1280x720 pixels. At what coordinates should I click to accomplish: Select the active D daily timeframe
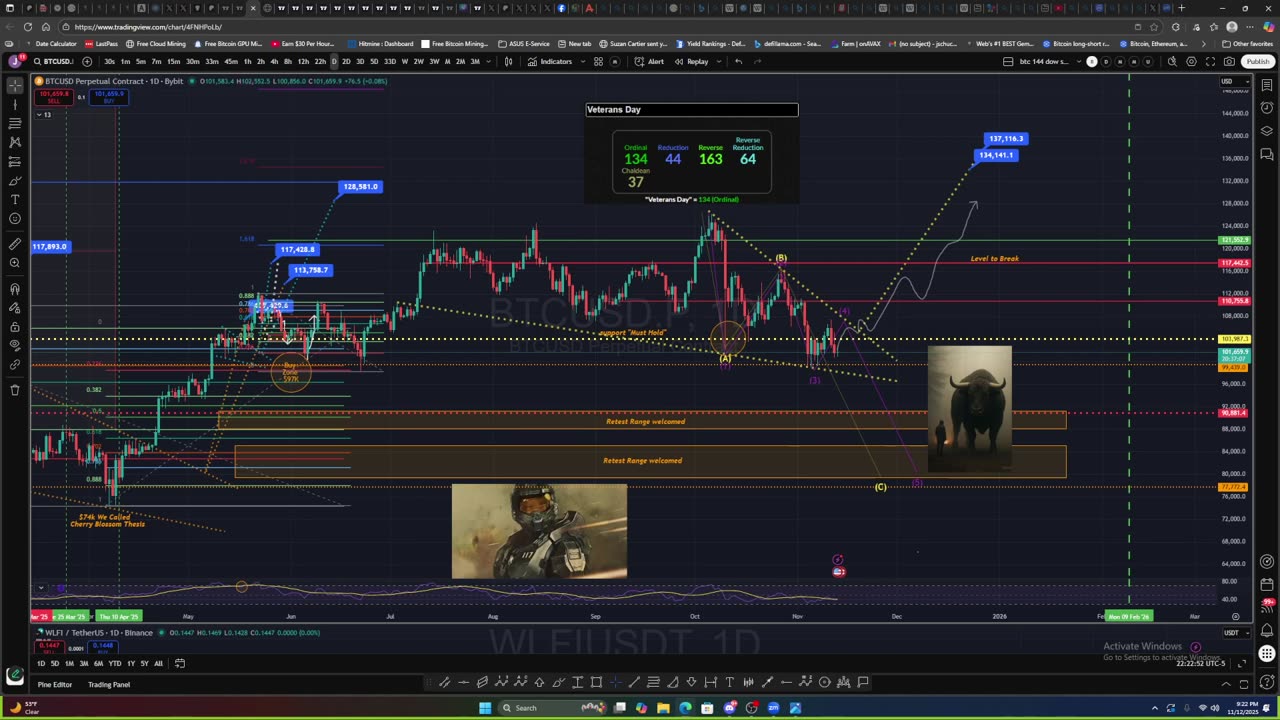click(x=334, y=61)
